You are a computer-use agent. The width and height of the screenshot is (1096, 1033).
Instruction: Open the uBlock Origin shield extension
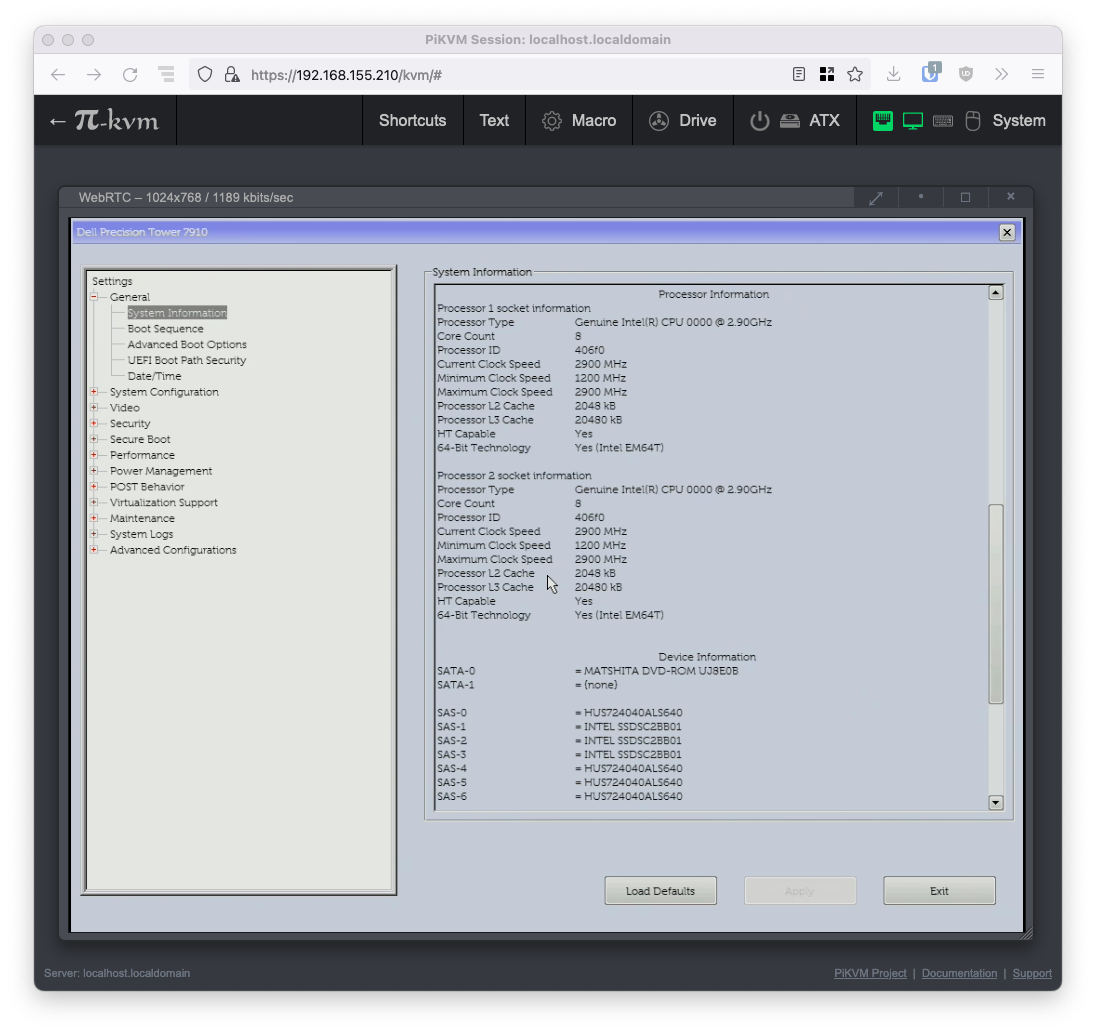point(966,74)
